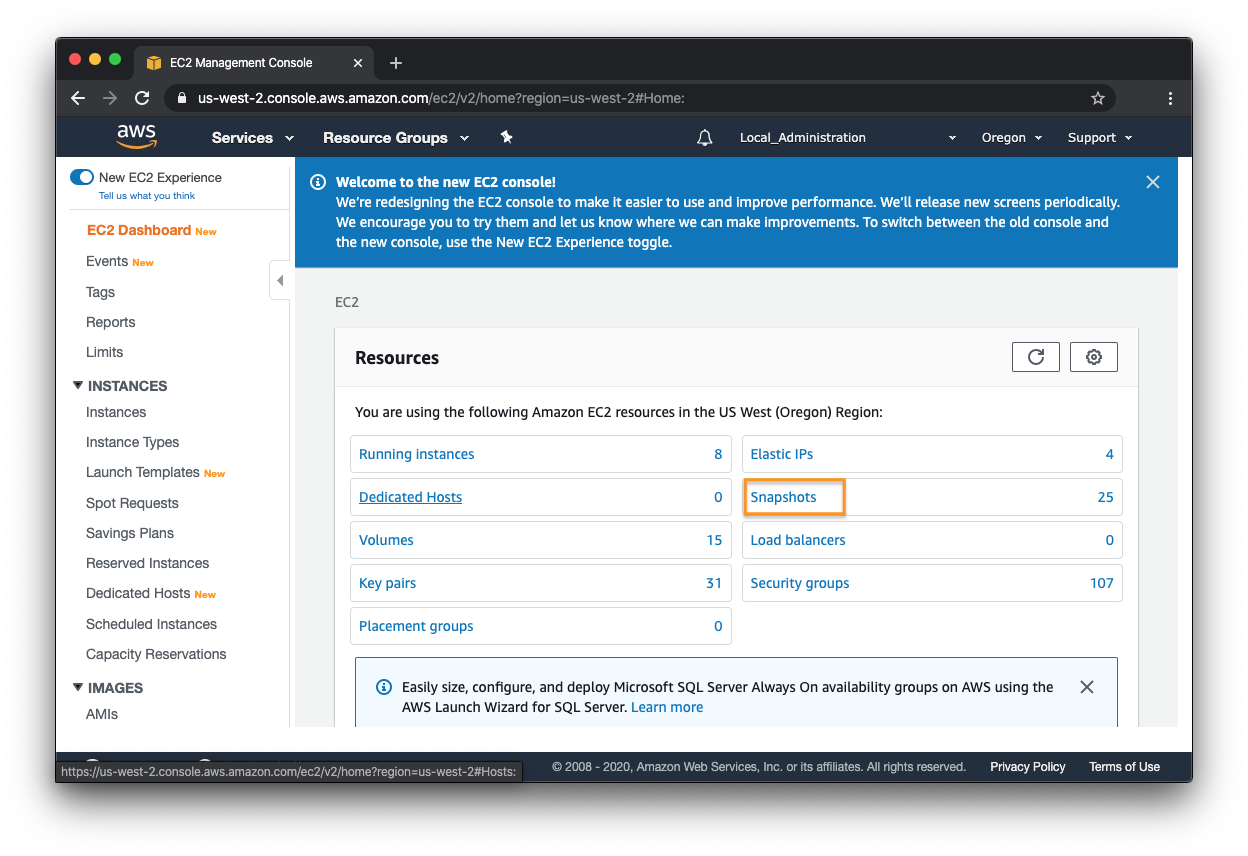The width and height of the screenshot is (1248, 856).
Task: Click the info icon in welcome banner
Action: tap(318, 182)
